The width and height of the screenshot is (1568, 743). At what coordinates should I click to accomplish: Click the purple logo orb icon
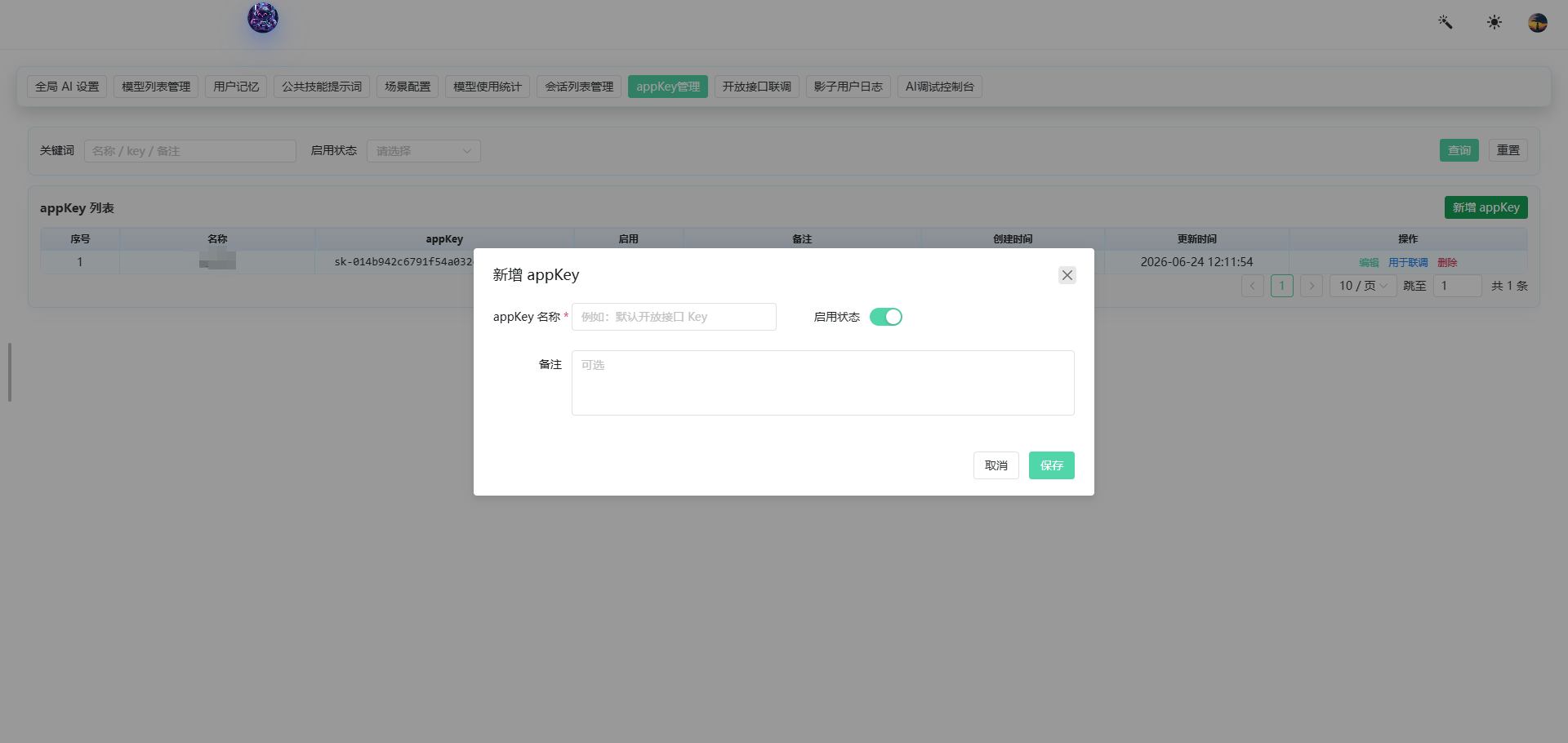pos(263,18)
